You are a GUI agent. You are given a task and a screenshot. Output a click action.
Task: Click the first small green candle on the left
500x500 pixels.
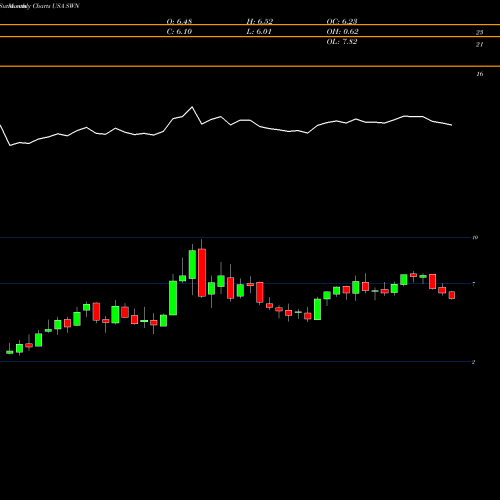point(10,352)
